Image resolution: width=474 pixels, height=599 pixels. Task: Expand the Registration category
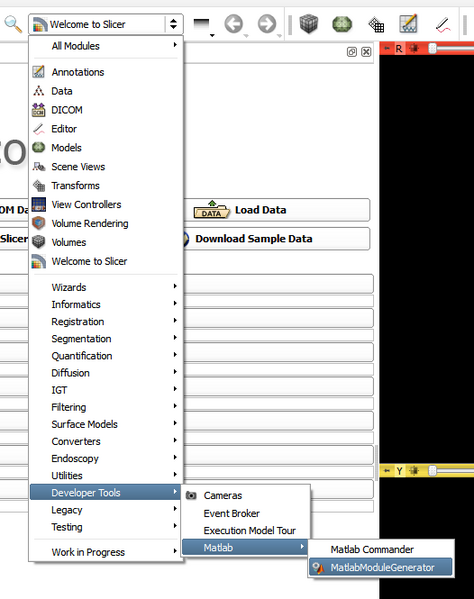pyautogui.click(x=106, y=322)
